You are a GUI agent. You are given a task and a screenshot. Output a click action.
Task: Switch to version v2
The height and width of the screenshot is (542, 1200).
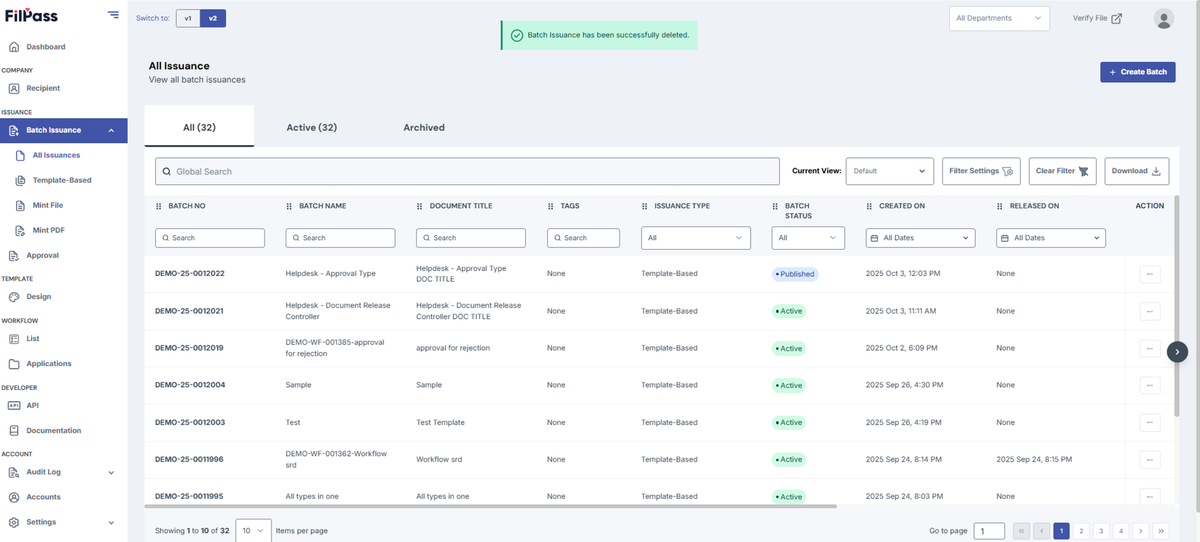click(x=213, y=18)
